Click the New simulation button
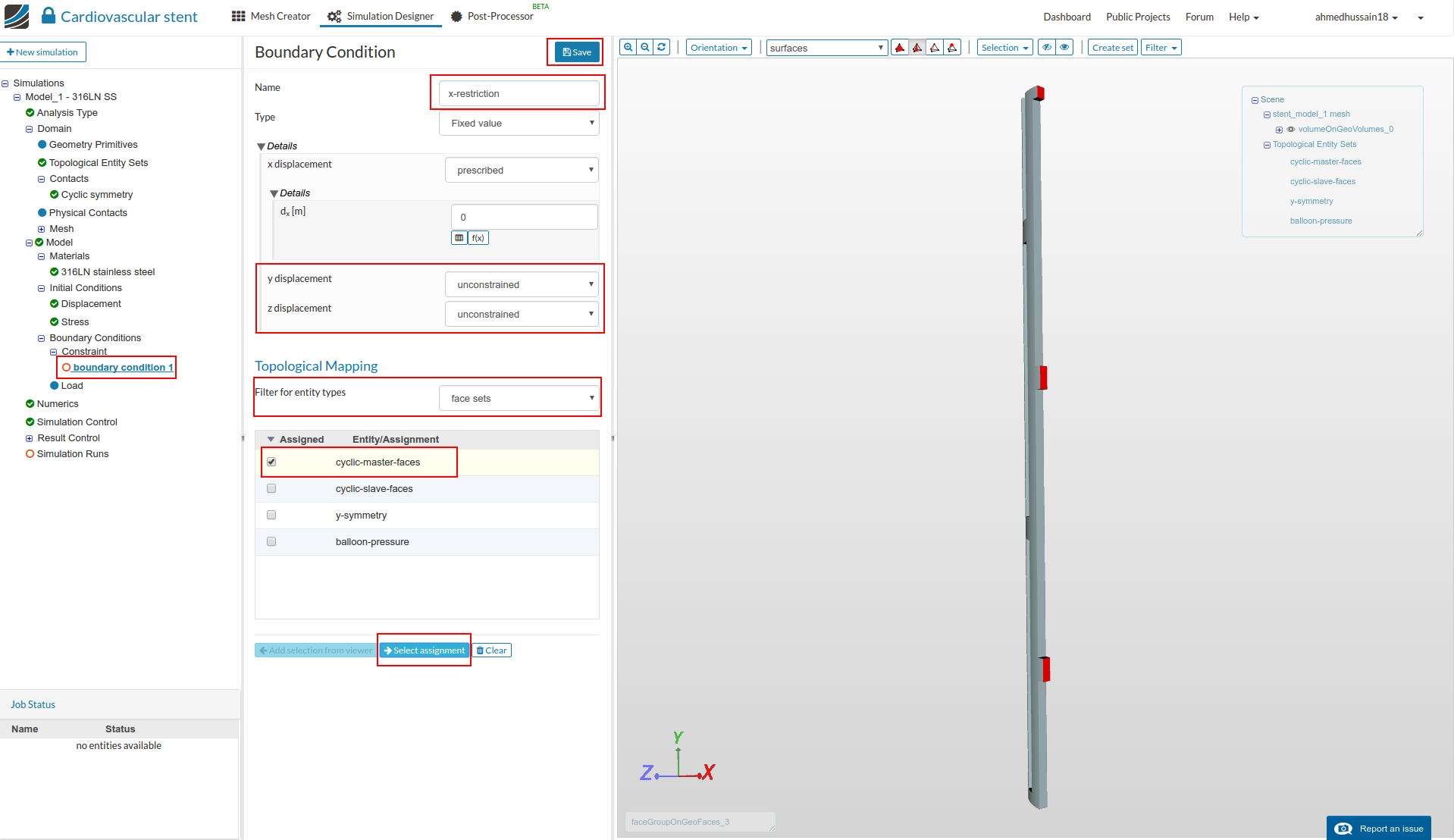The width and height of the screenshot is (1454, 840). click(x=43, y=52)
